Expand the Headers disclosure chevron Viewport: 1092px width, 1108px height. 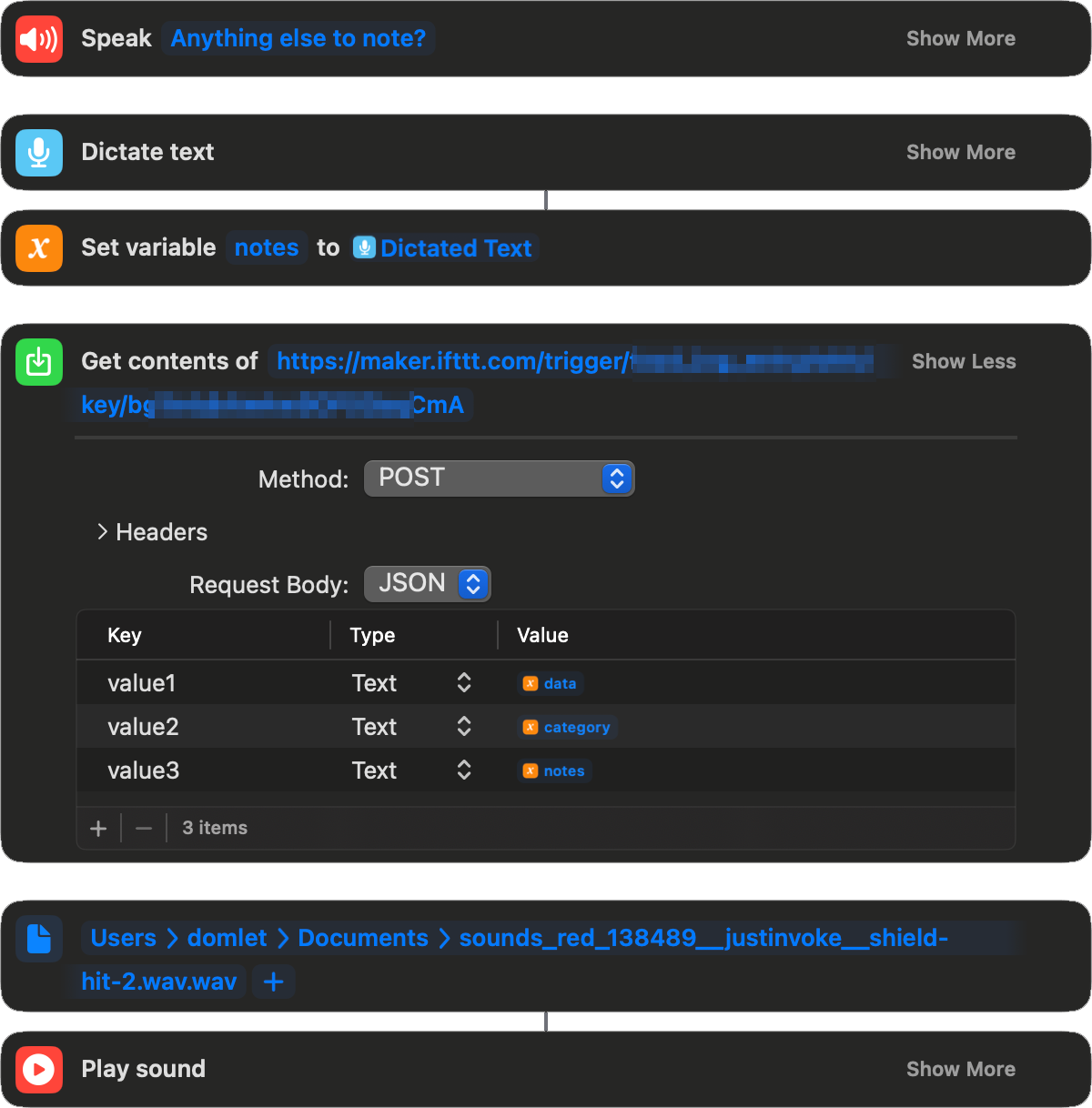coord(103,531)
